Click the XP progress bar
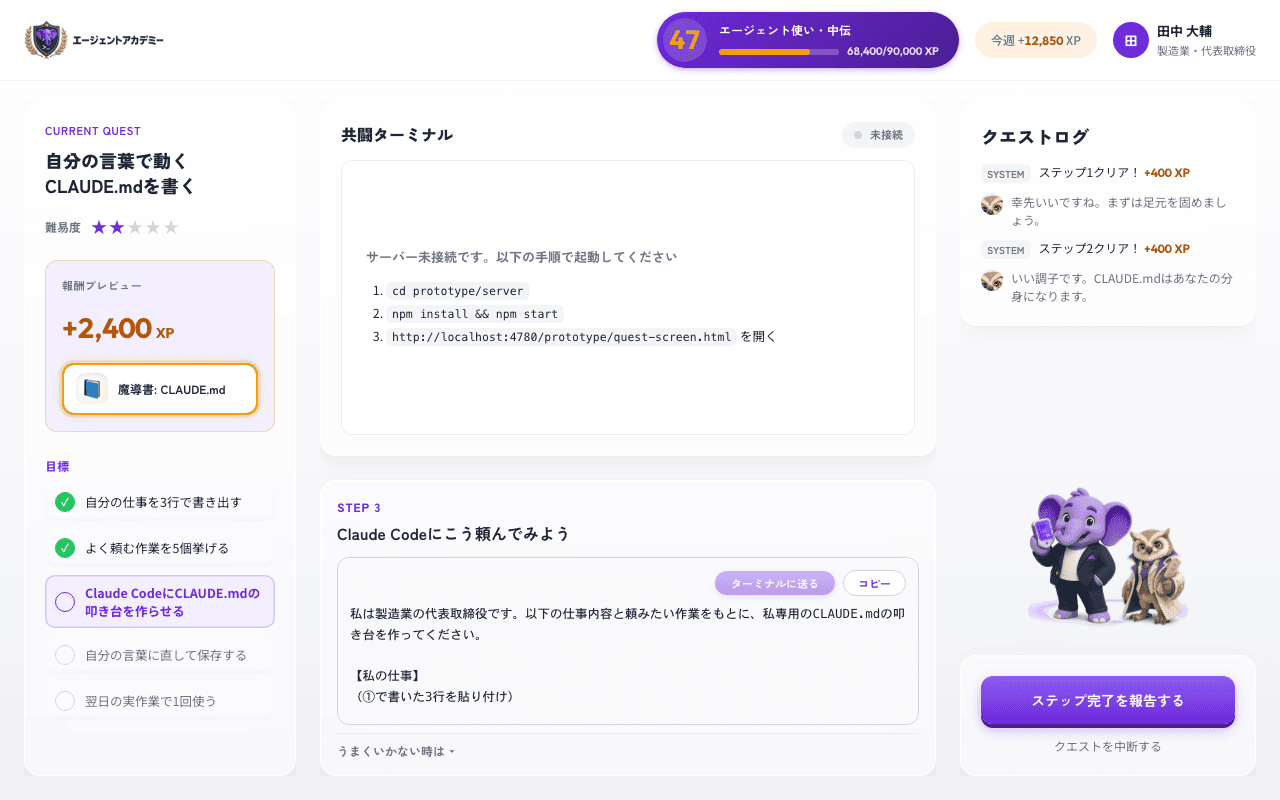Screen dimensions: 1280x800 pyautogui.click(x=779, y=51)
